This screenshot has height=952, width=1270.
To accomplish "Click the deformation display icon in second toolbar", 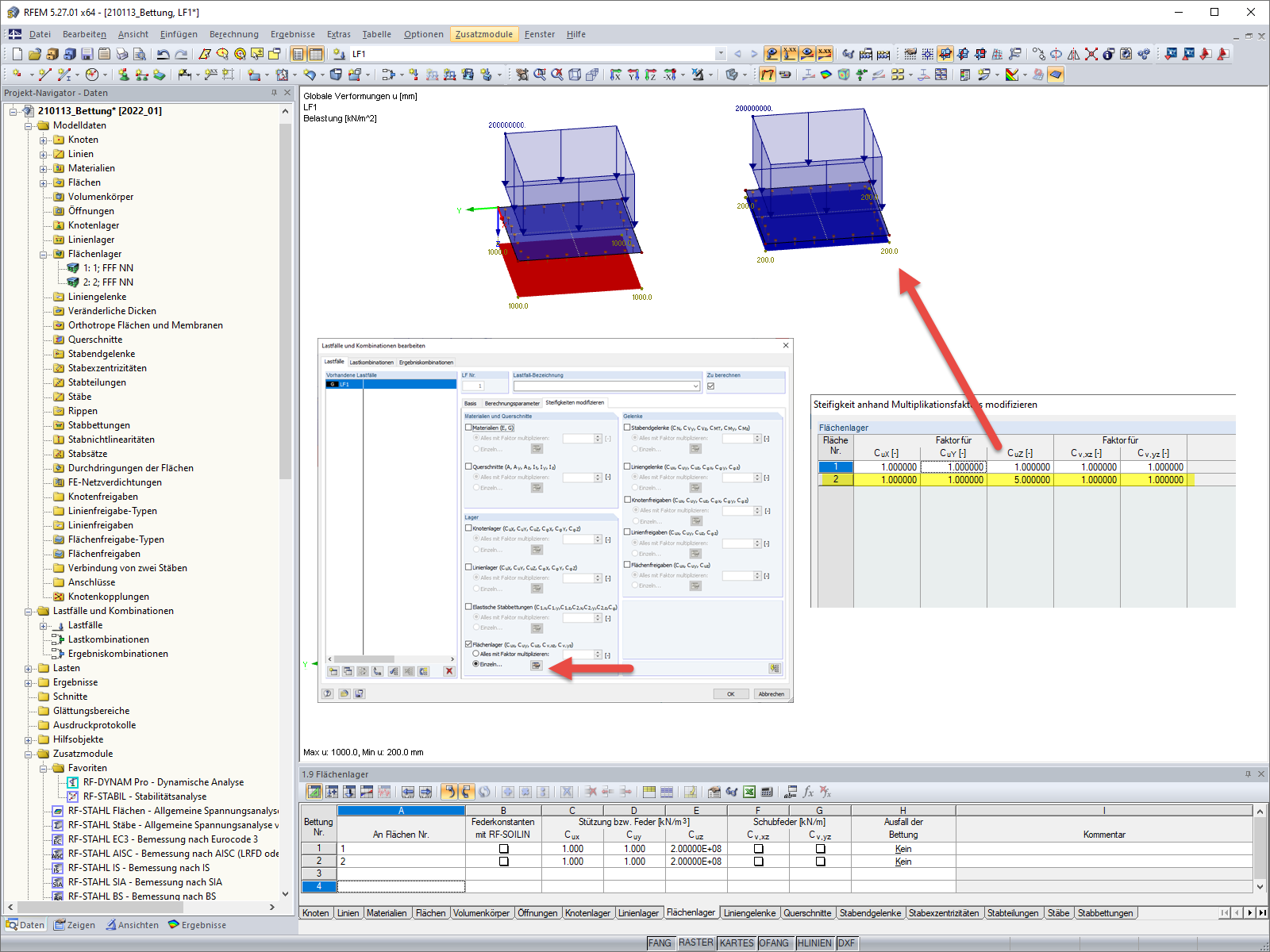I will 768,75.
